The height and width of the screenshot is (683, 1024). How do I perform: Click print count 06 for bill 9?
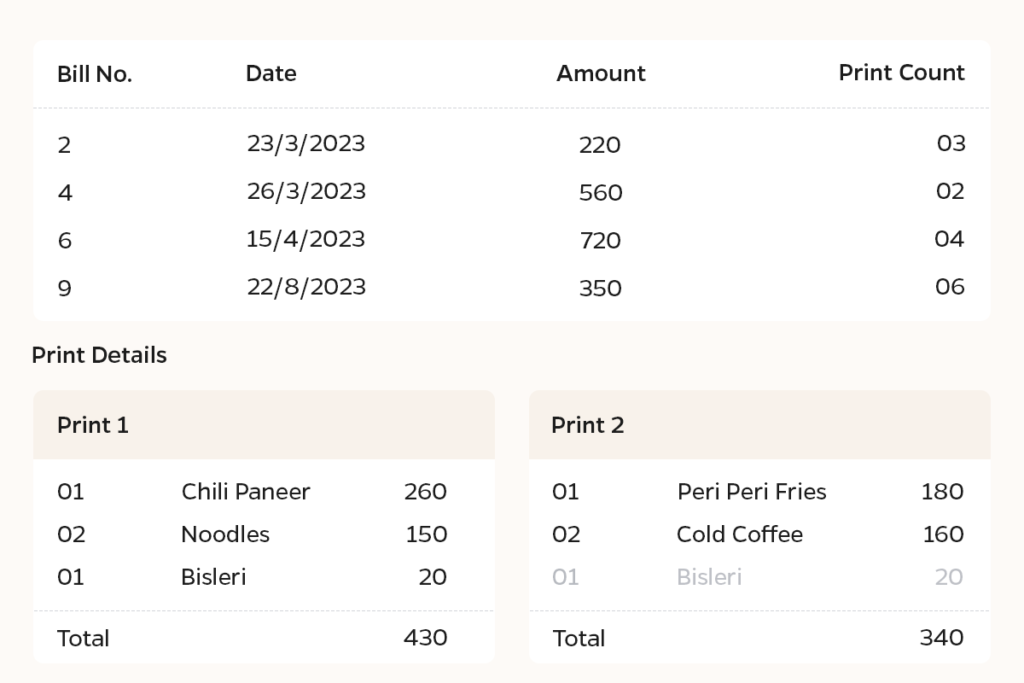(x=950, y=287)
